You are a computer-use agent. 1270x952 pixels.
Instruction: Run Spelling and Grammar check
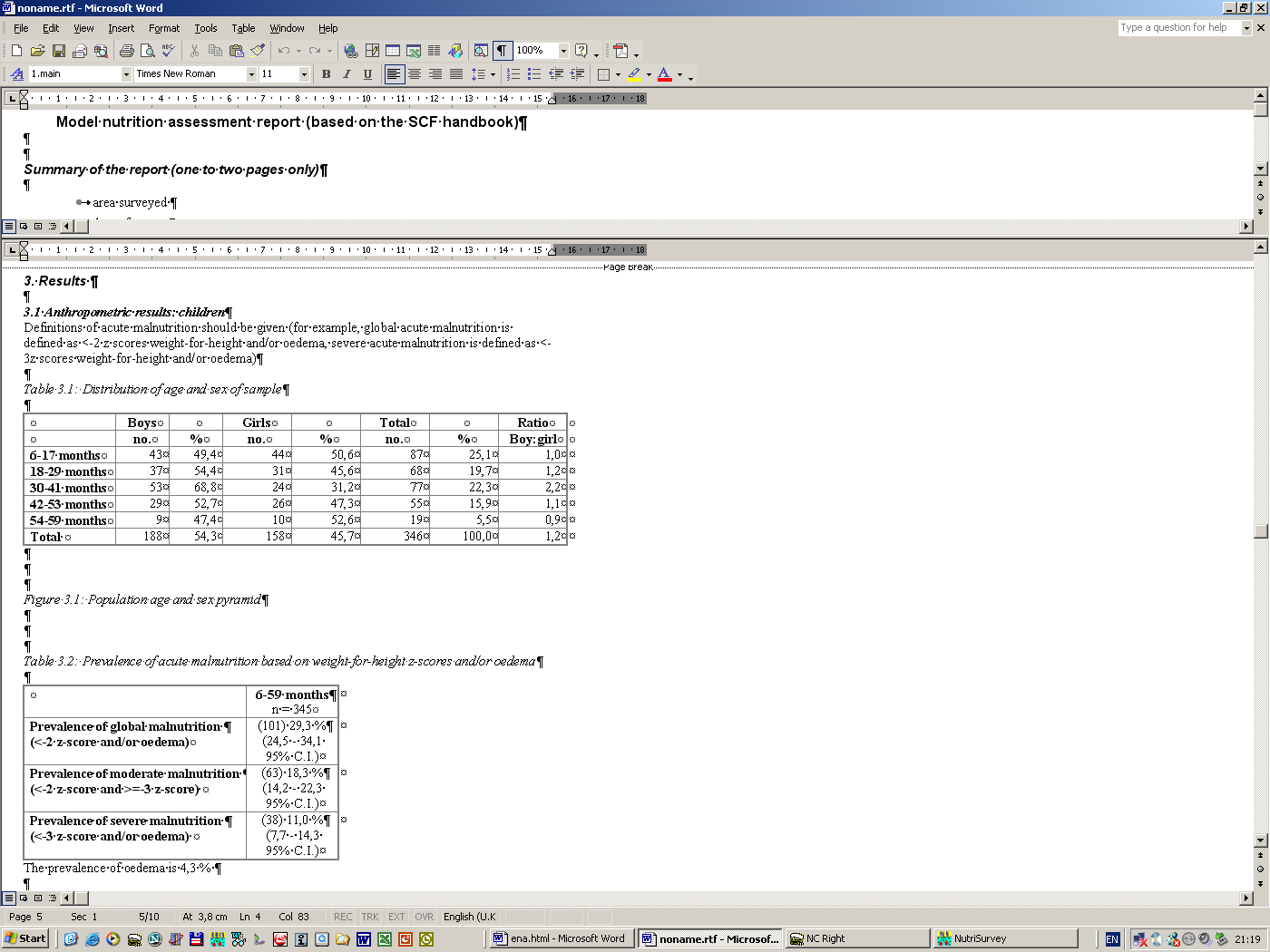(x=168, y=51)
